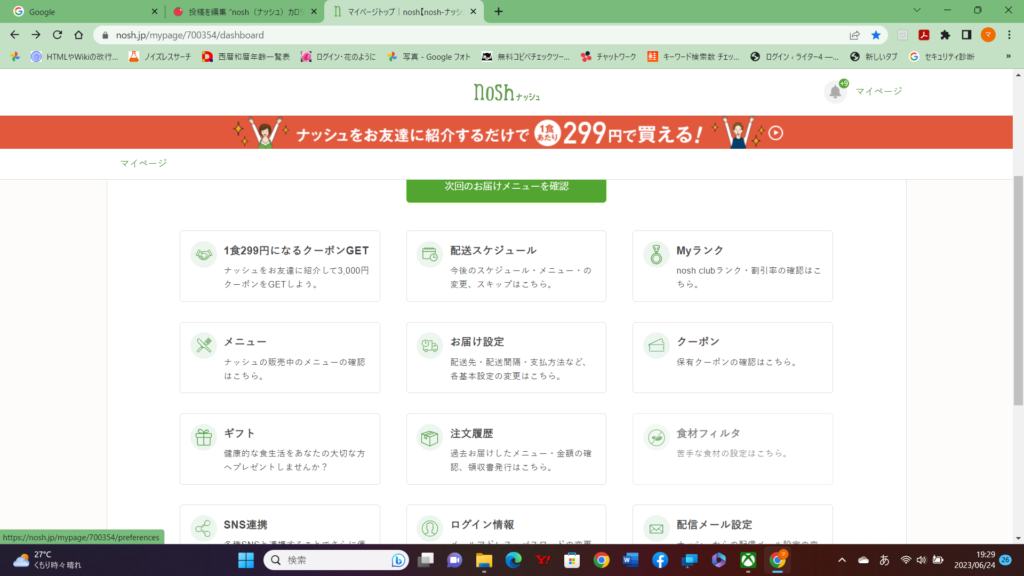Viewport: 1024px width, 576px height.
Task: Click the play arrow icon in banner
Action: tap(775, 133)
